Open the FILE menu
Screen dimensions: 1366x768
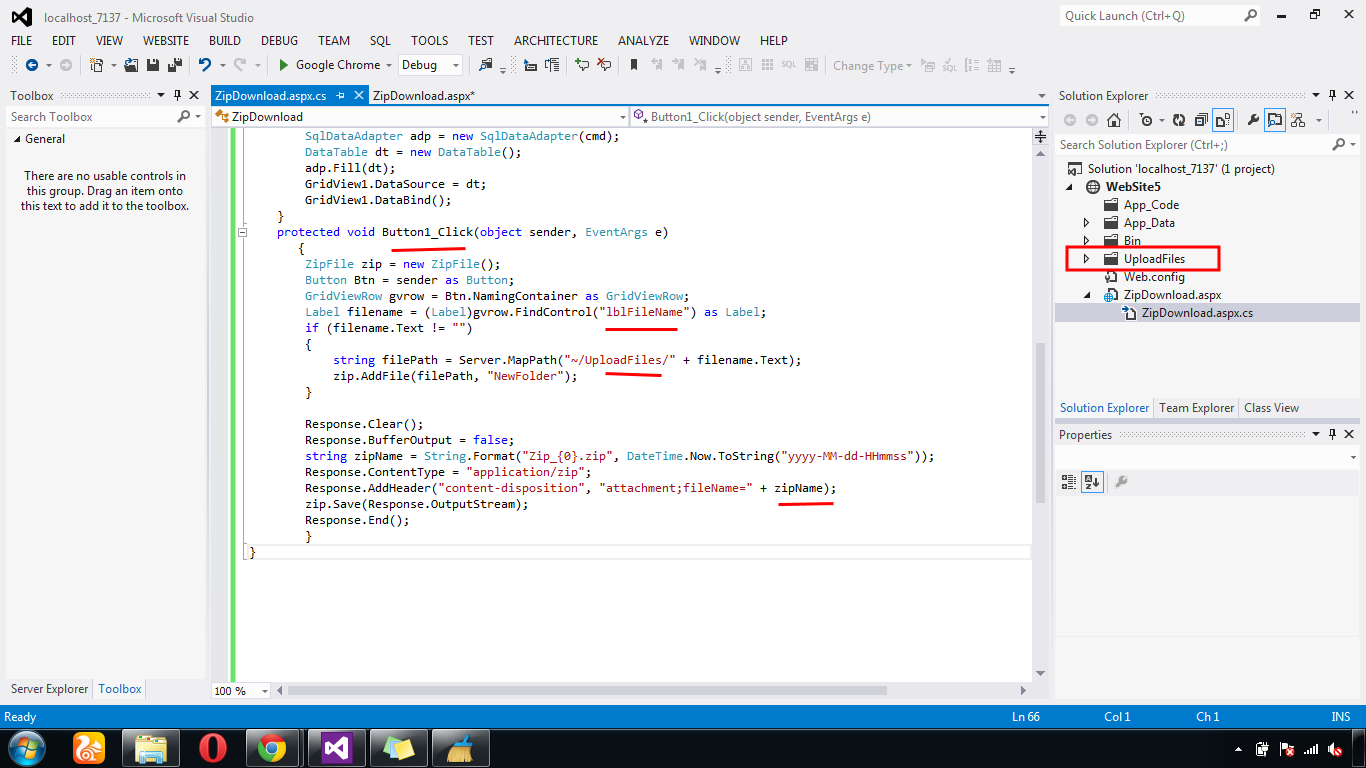click(22, 41)
